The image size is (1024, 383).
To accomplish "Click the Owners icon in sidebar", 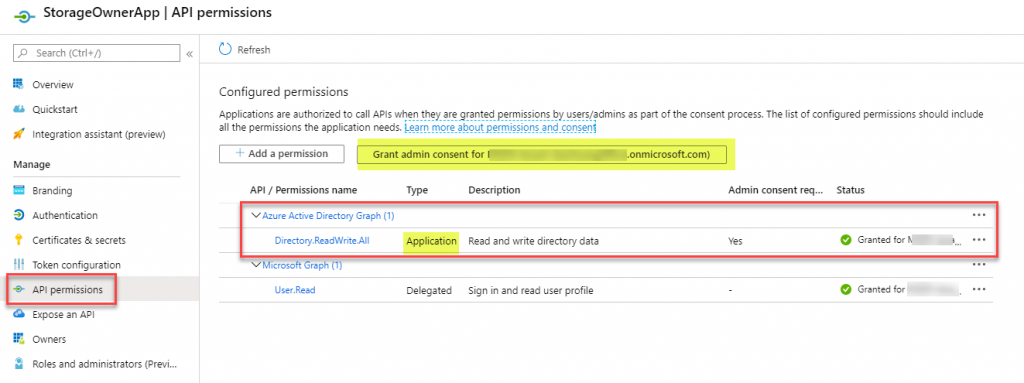I will (18, 339).
